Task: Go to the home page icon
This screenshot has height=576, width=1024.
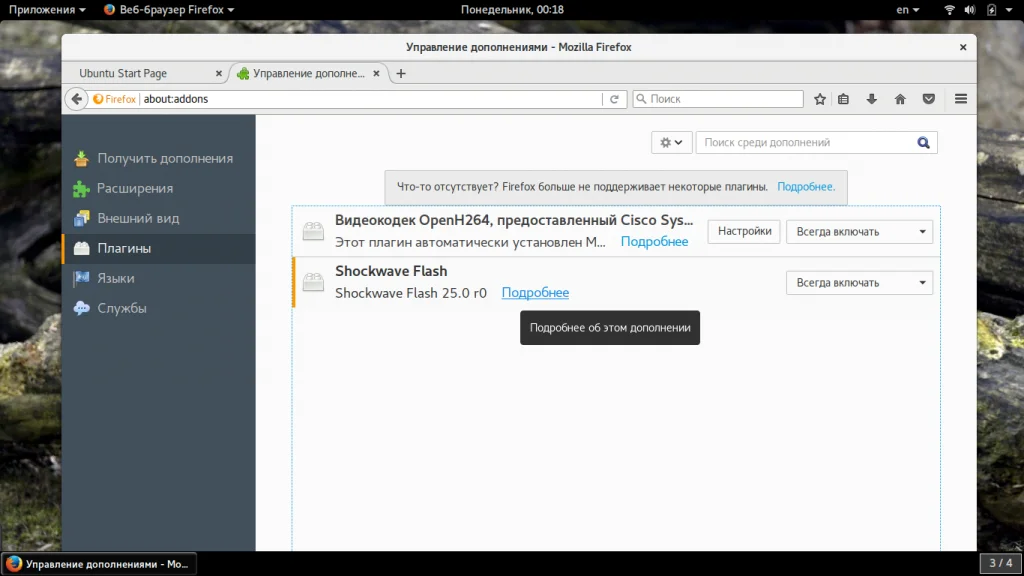Action: pyautogui.click(x=900, y=99)
